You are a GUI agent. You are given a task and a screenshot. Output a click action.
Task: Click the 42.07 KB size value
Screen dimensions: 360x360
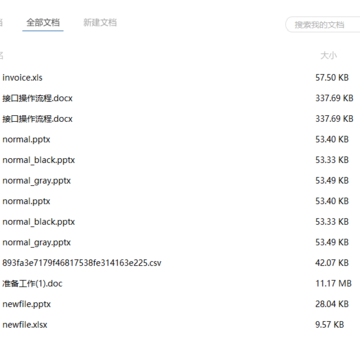(332, 263)
